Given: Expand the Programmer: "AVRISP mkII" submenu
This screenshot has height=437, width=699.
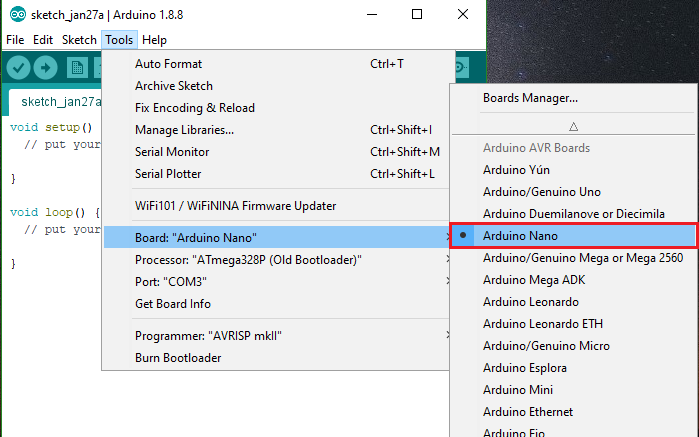Looking at the screenshot, I should (x=277, y=335).
